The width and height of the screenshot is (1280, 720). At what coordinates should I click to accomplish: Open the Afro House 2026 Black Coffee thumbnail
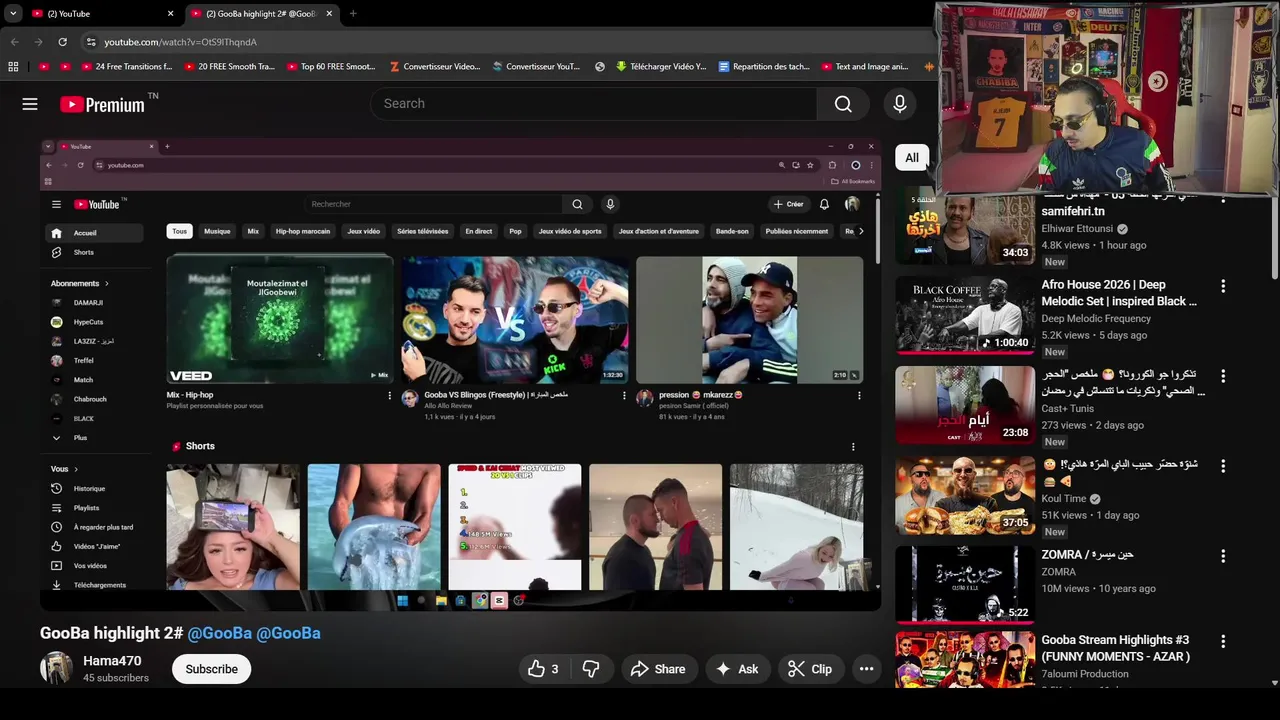(965, 316)
